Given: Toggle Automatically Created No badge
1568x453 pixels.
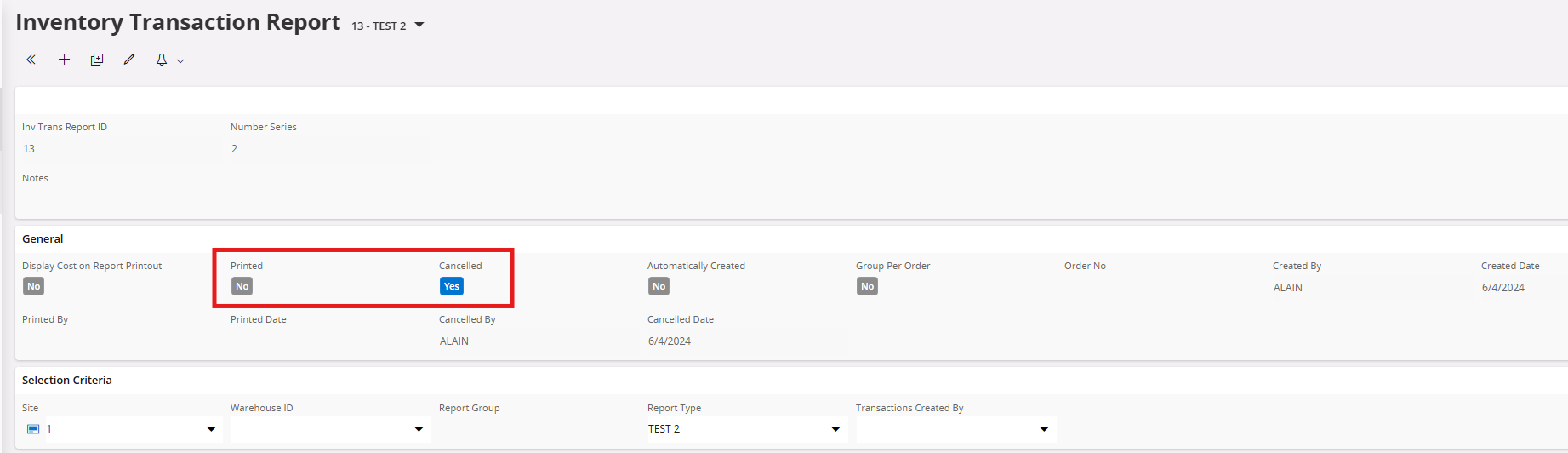Looking at the screenshot, I should tap(659, 286).
